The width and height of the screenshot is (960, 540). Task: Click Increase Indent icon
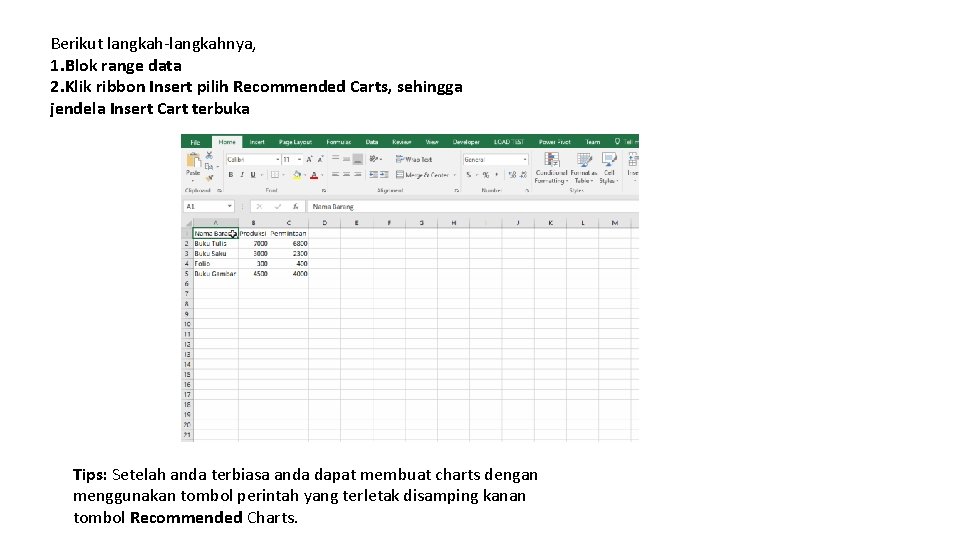[384, 174]
